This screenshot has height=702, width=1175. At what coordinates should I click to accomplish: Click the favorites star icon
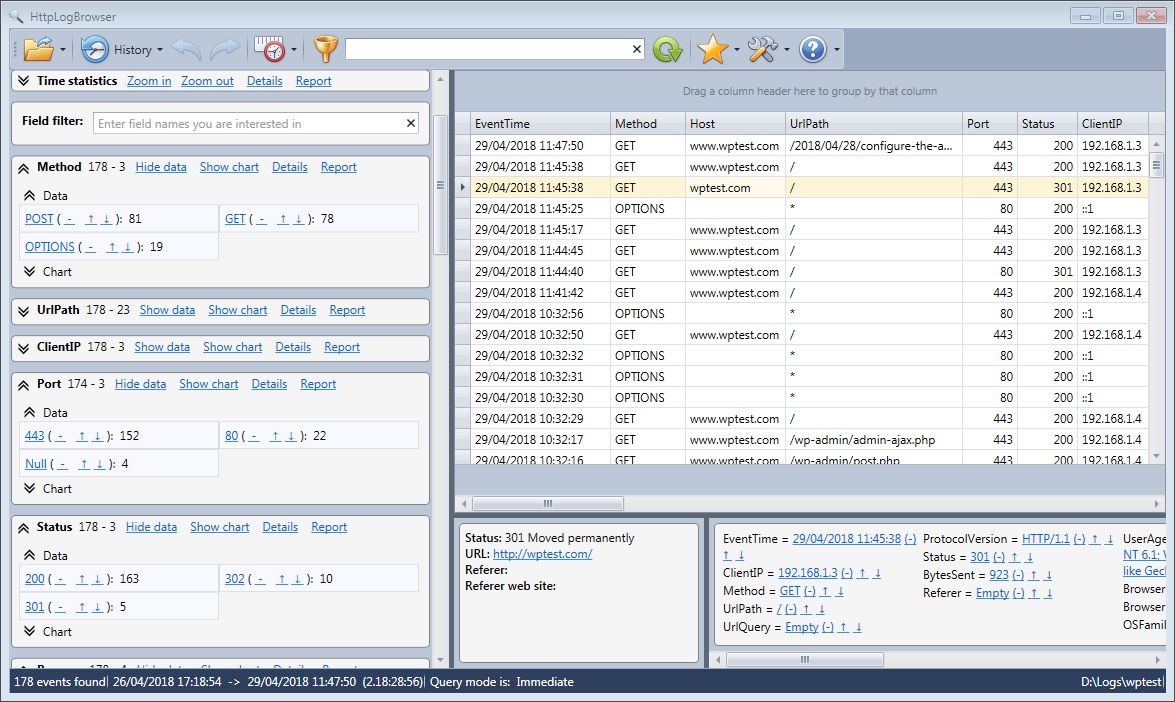coord(713,49)
